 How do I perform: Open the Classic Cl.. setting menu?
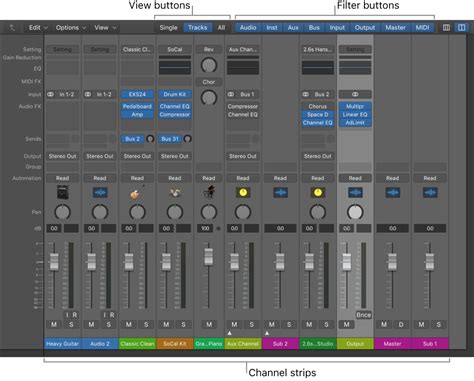coord(137,49)
